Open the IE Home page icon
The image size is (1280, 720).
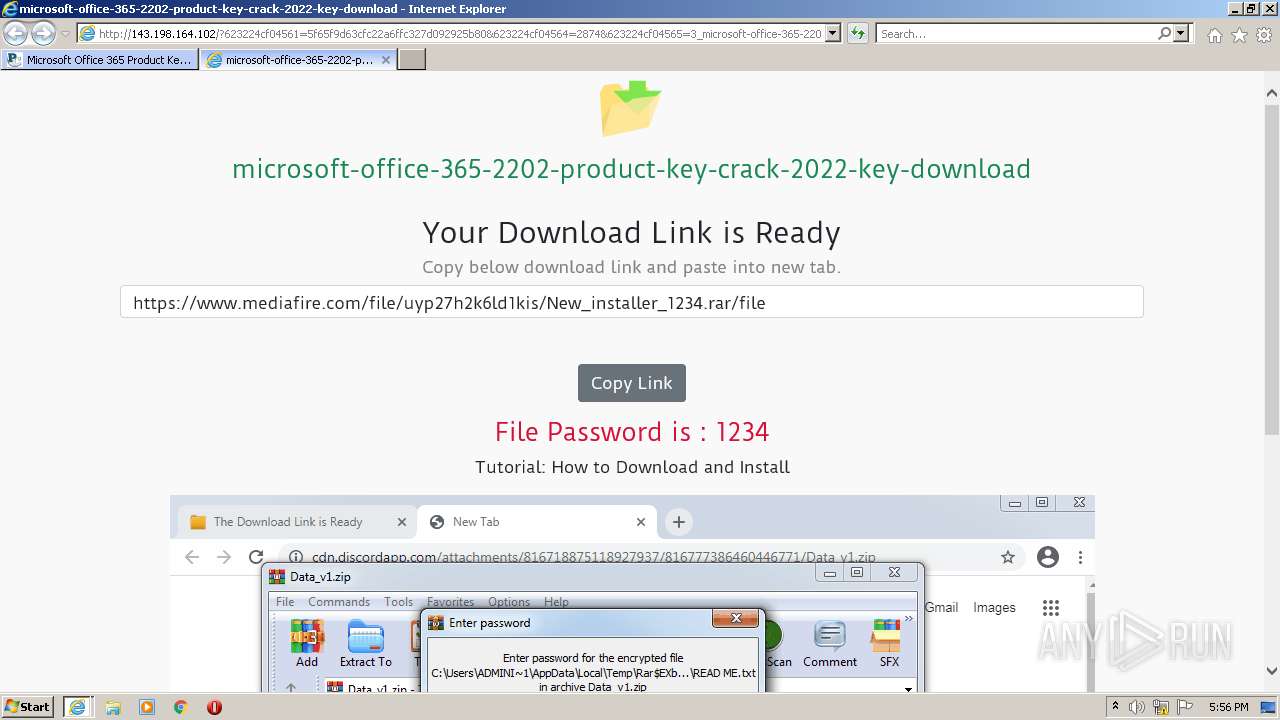point(1214,35)
